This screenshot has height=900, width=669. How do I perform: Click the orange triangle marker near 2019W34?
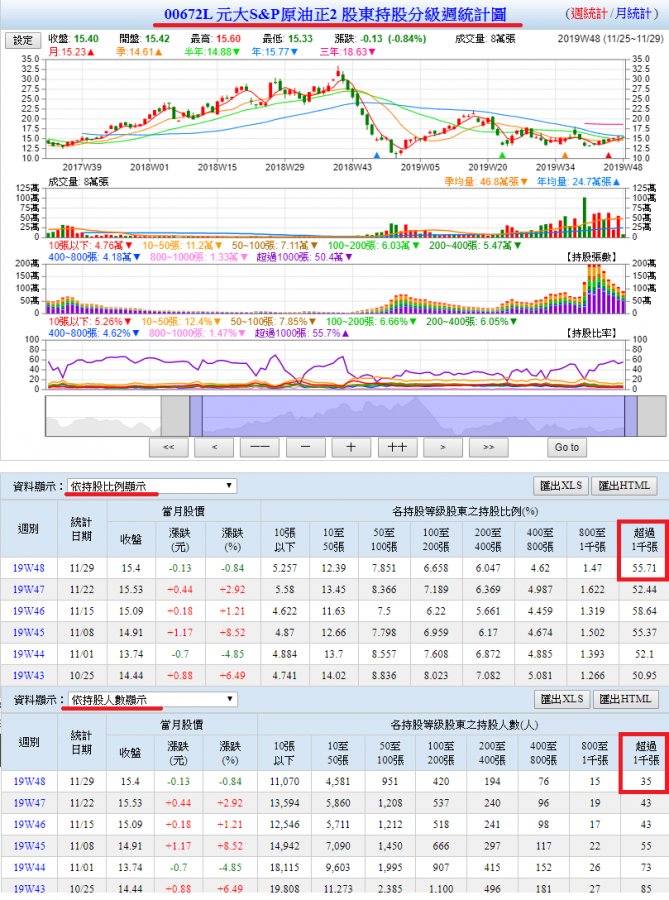point(565,156)
